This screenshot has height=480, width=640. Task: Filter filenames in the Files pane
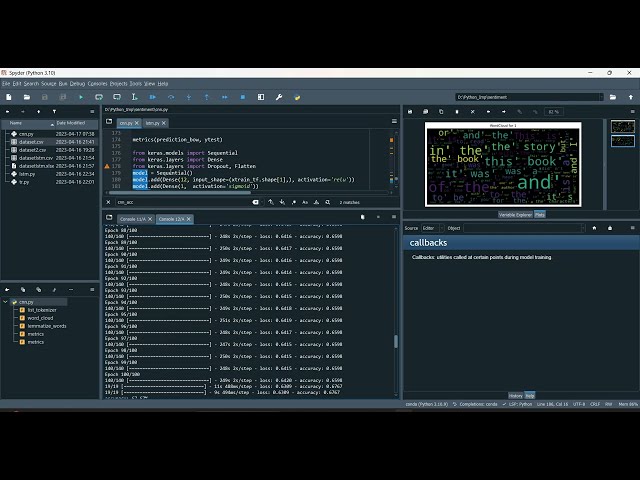pyautogui.click(x=54, y=111)
